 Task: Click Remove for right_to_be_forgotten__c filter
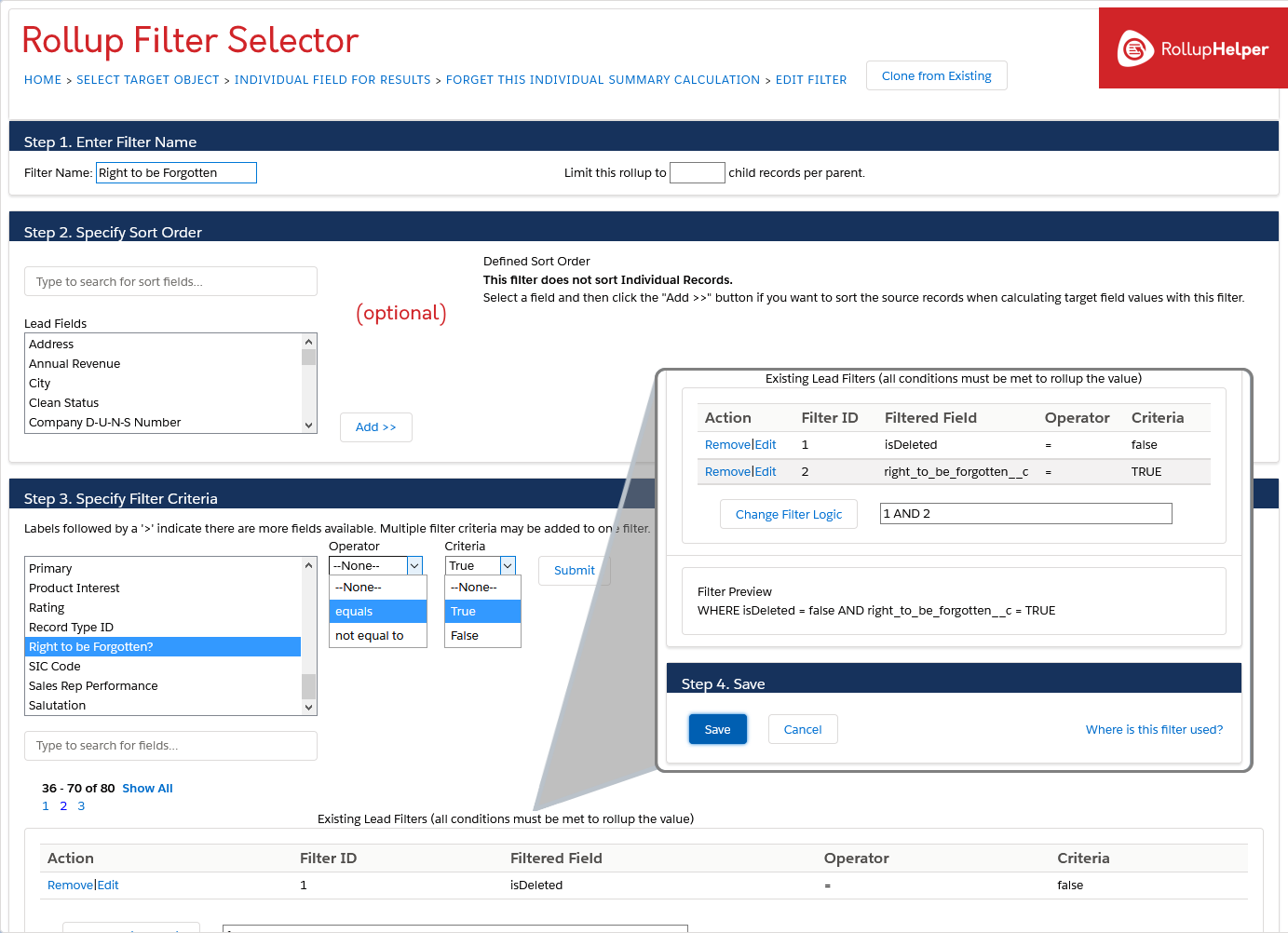[x=727, y=472]
